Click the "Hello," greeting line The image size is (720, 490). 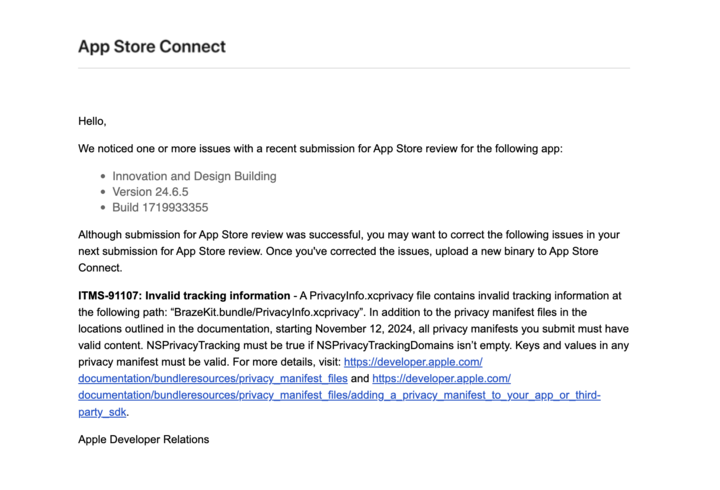click(92, 121)
